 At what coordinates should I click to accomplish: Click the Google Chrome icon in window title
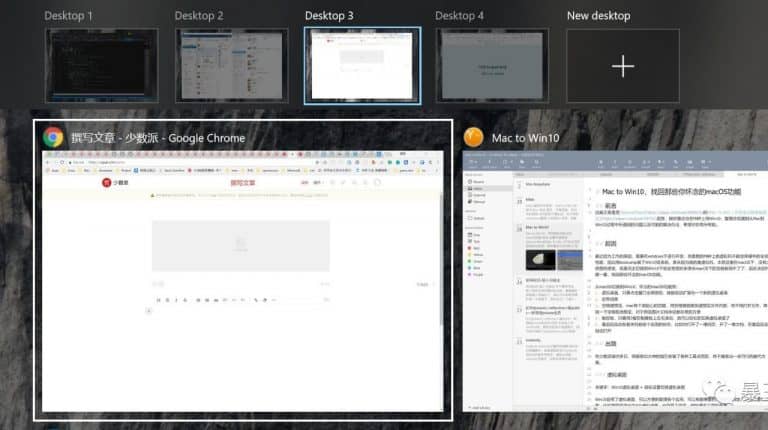(54, 137)
